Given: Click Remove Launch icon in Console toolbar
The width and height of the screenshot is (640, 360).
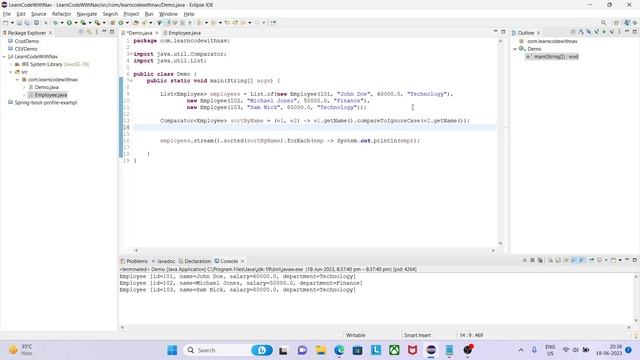Looking at the screenshot, I should pyautogui.click(x=533, y=260).
